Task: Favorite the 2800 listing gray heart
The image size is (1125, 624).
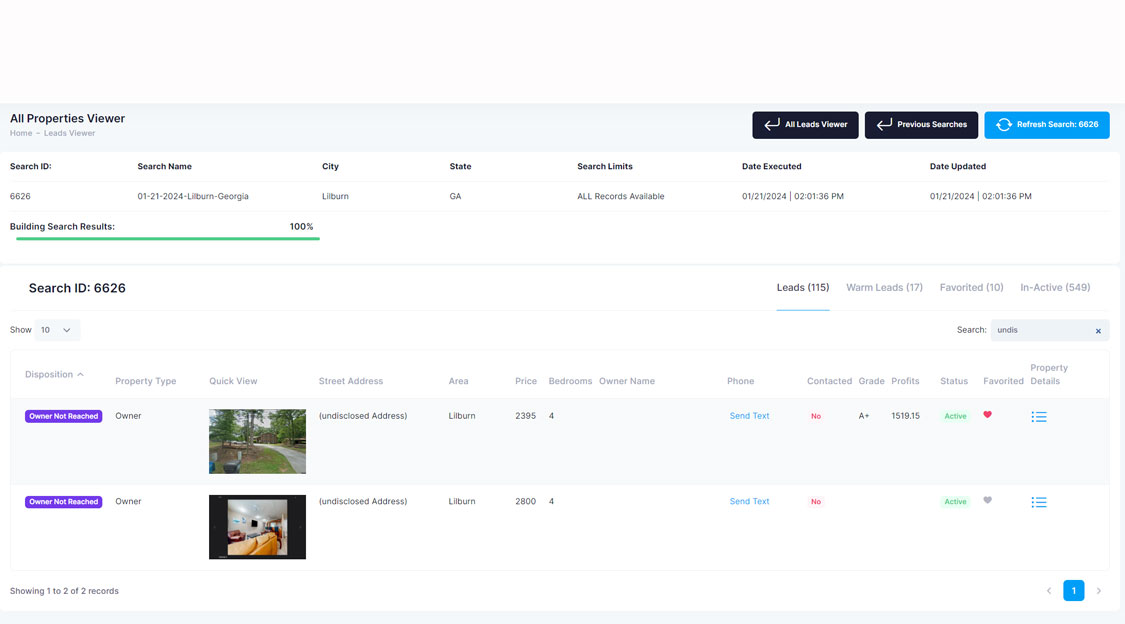Action: coord(987,500)
